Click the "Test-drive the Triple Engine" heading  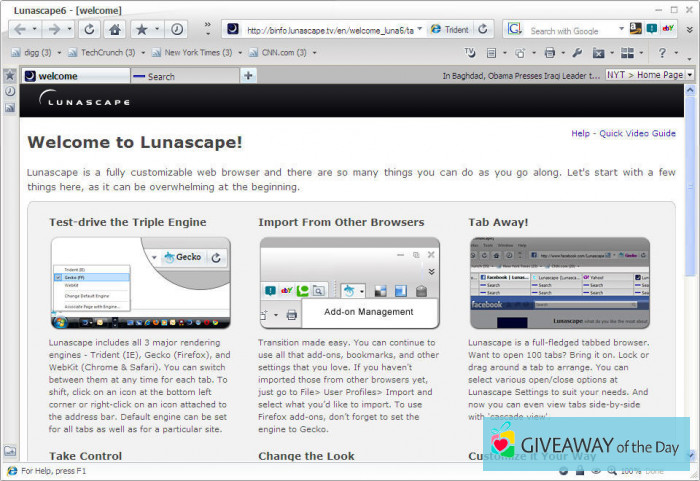[x=128, y=222]
